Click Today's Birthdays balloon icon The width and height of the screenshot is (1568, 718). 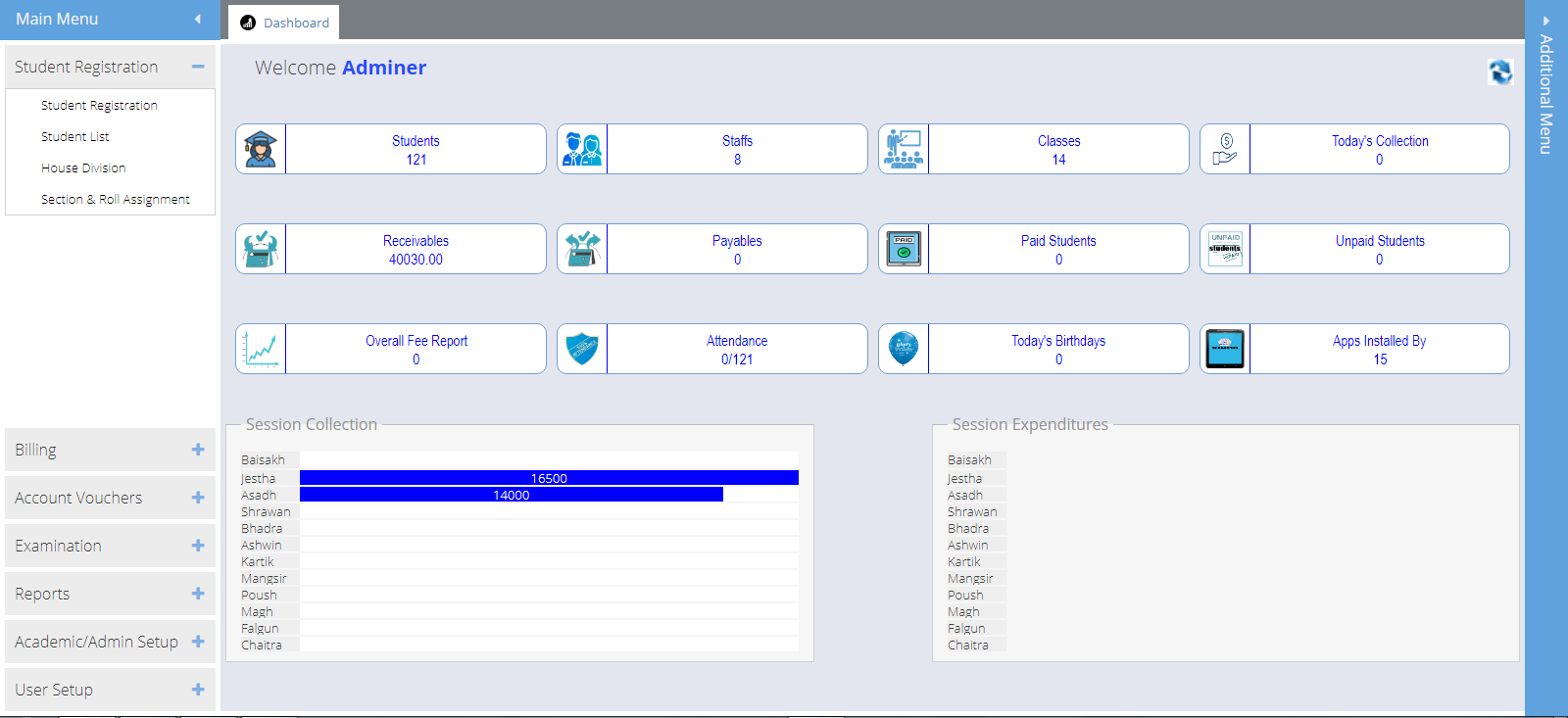[904, 349]
